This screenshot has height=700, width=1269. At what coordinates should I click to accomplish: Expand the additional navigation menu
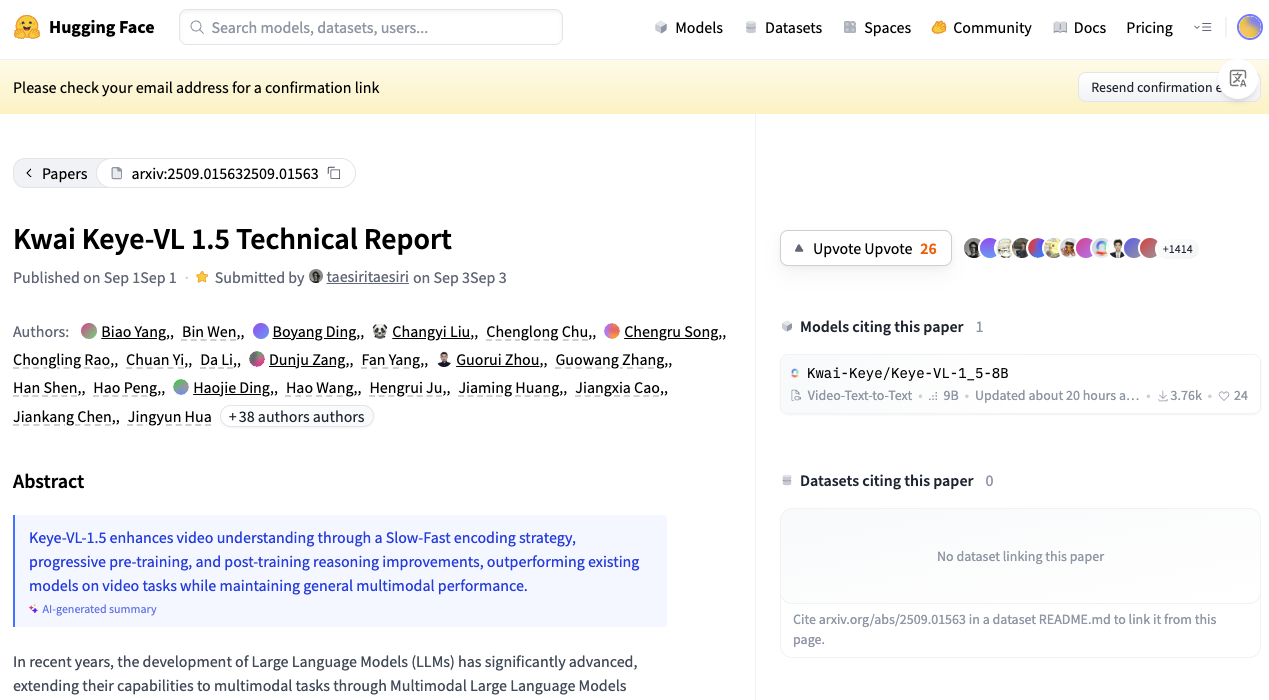coord(1202,27)
